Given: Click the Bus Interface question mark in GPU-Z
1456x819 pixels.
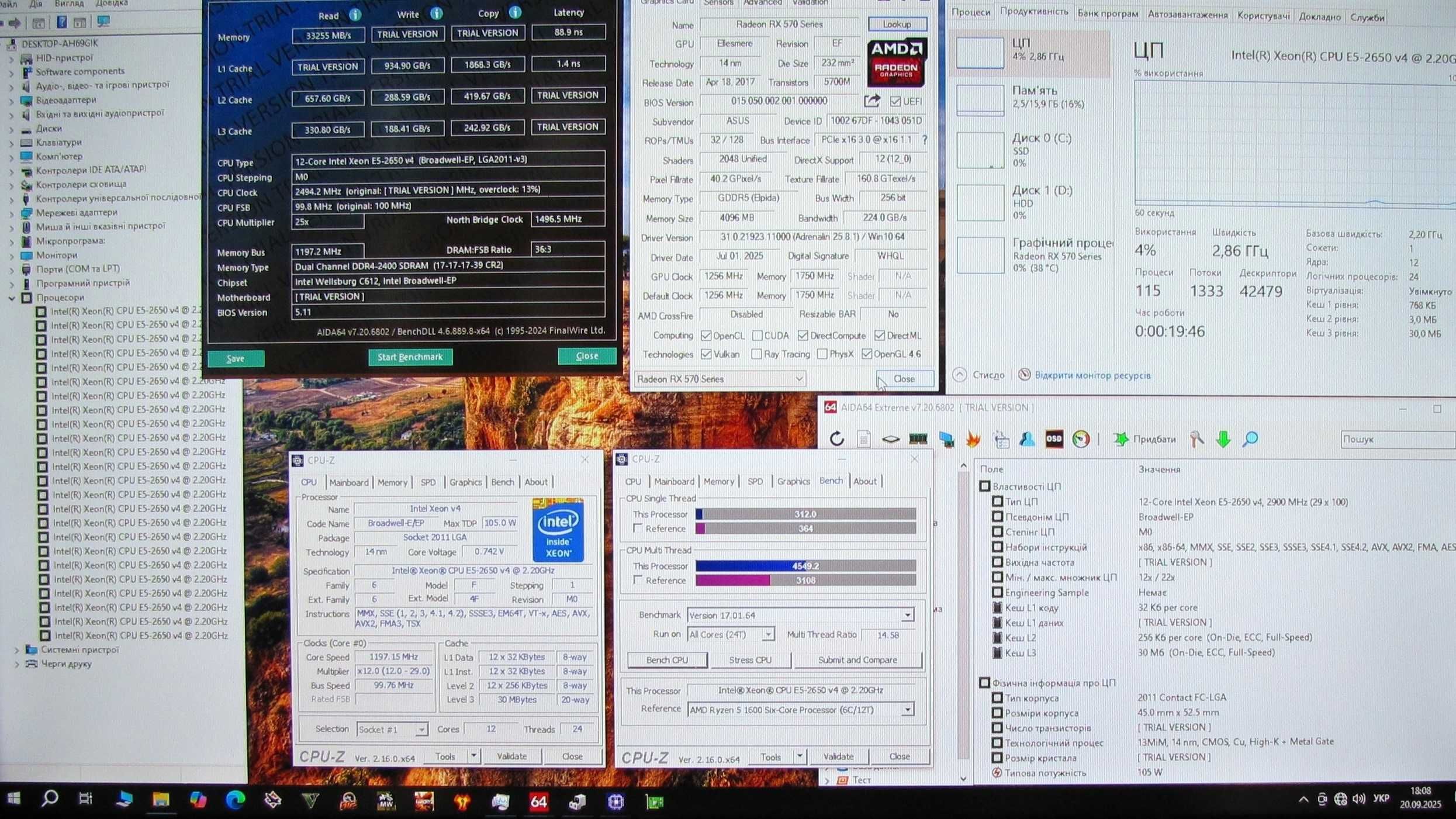Looking at the screenshot, I should (x=924, y=140).
